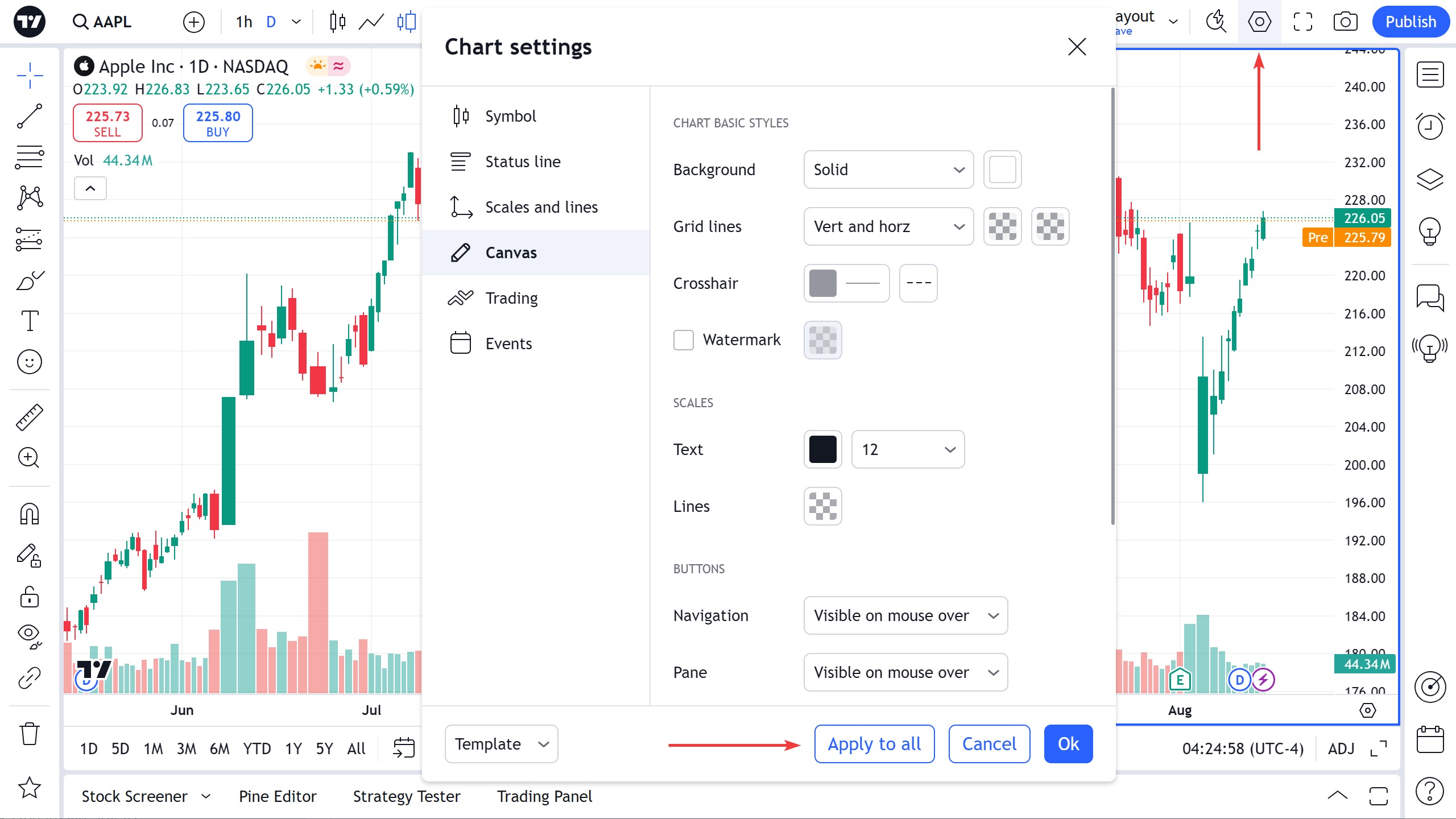Enter fullscreen mode from top toolbar

pyautogui.click(x=1302, y=22)
